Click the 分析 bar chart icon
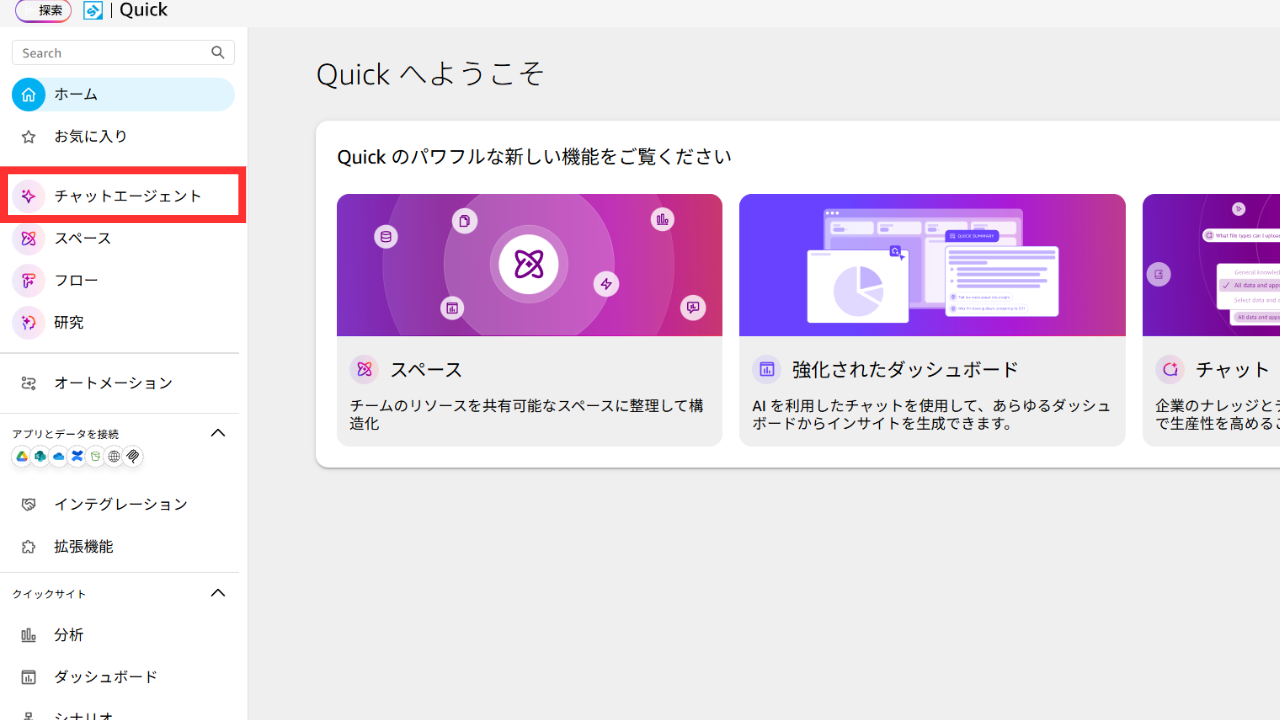 point(28,635)
